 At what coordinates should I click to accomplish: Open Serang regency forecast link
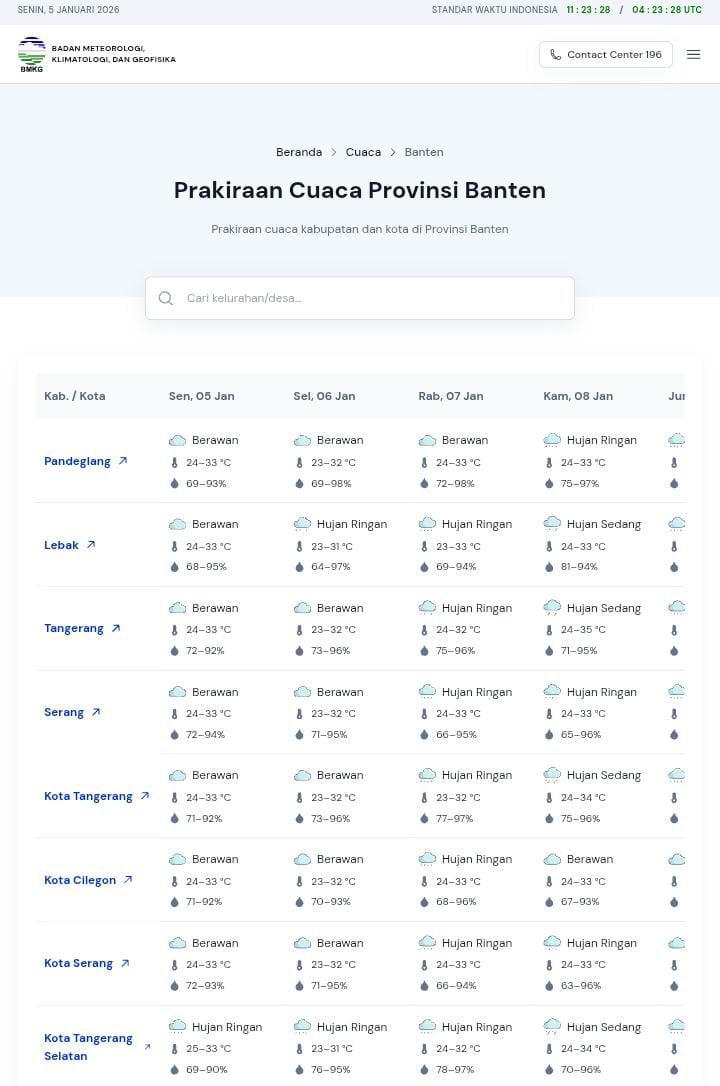[x=64, y=712]
